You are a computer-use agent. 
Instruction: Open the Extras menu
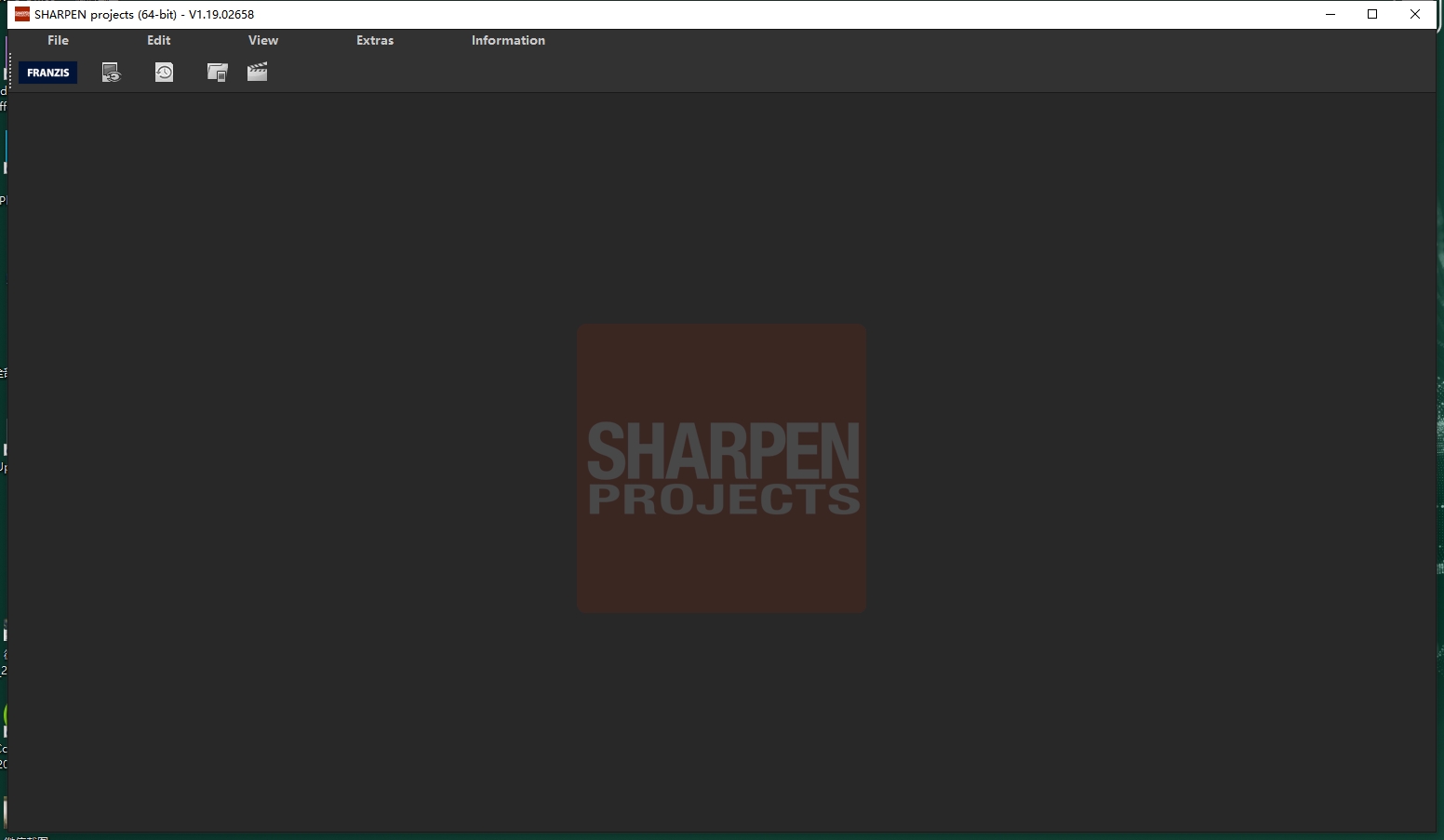click(375, 40)
